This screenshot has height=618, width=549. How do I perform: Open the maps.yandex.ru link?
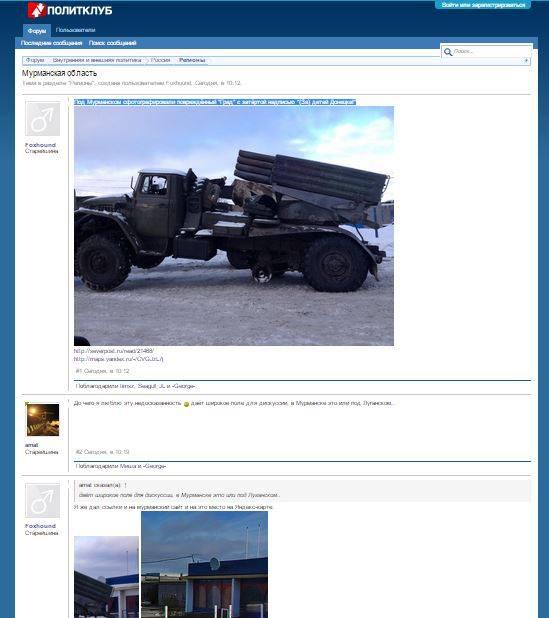click(118, 359)
